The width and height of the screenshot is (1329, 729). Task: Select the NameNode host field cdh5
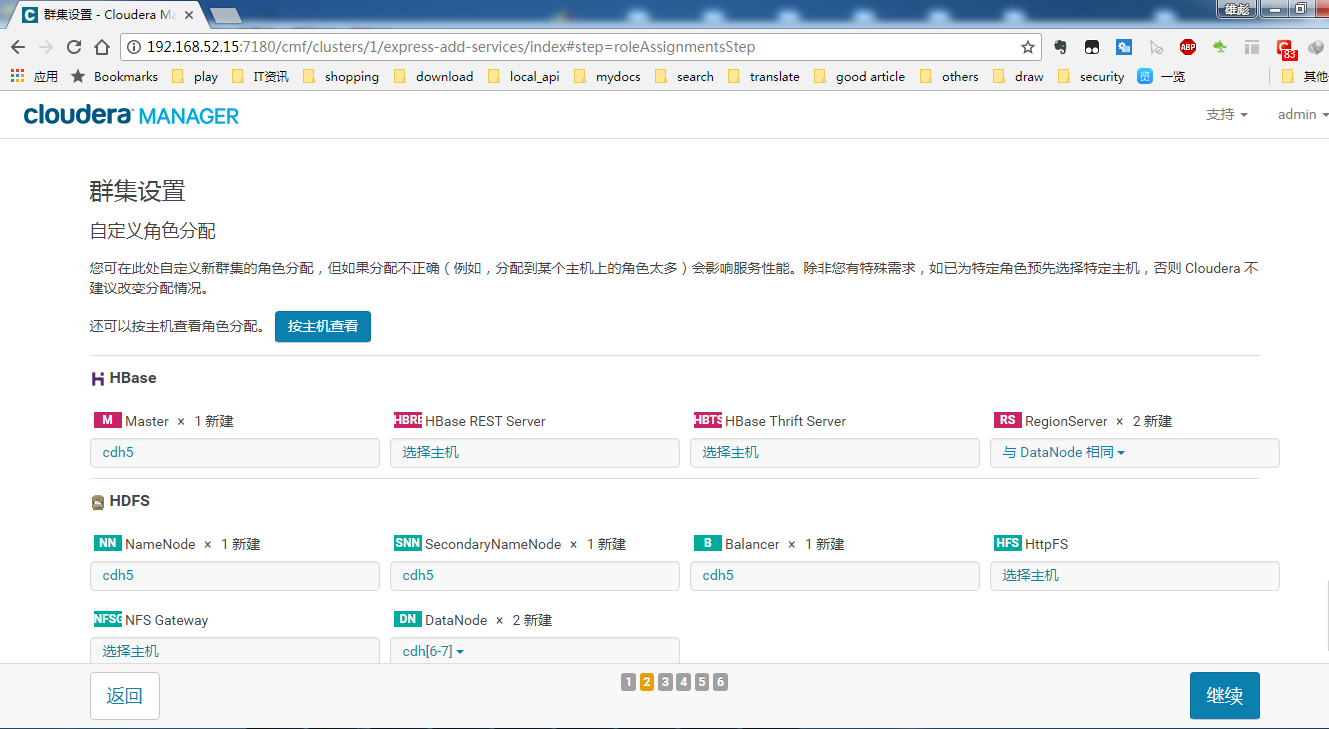235,575
